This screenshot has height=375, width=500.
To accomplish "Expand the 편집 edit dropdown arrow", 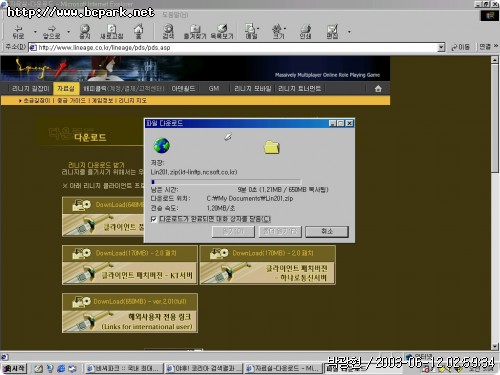I will point(349,32).
